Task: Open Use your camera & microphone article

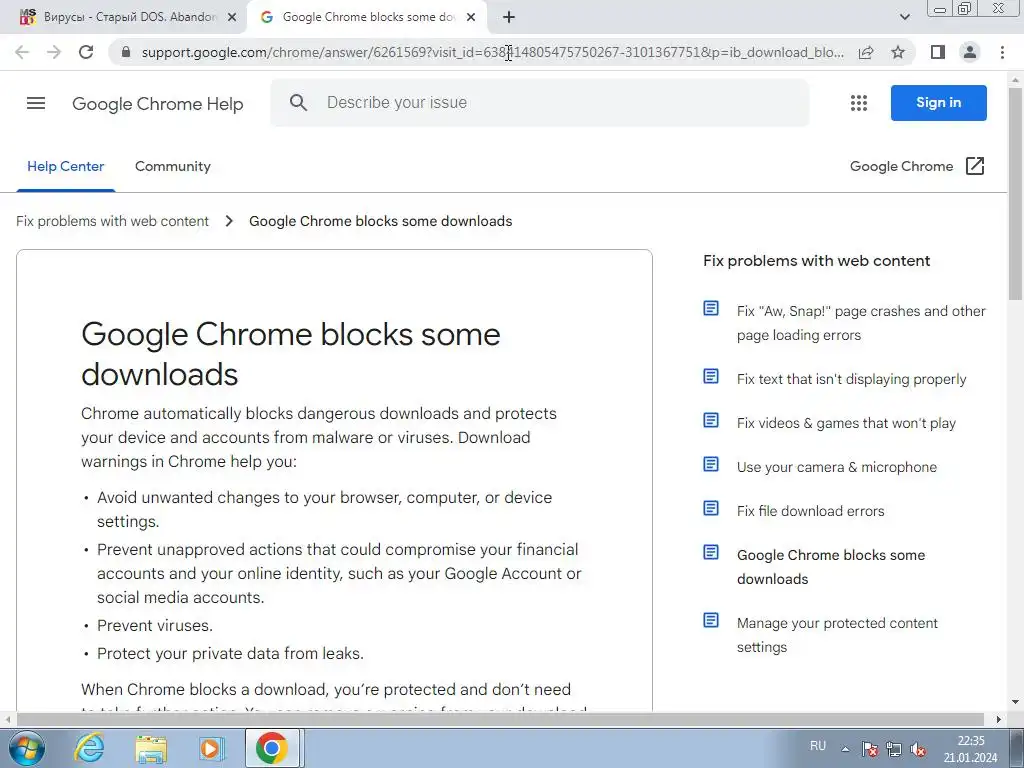Action: tap(837, 468)
